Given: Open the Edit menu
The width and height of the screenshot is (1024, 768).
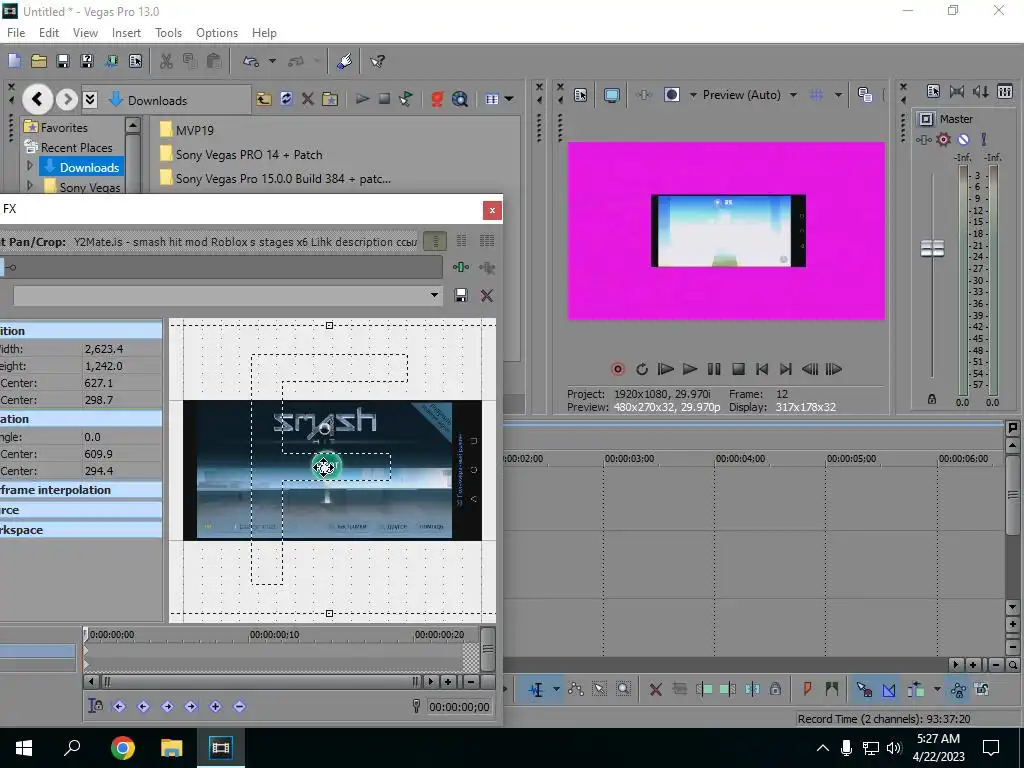Looking at the screenshot, I should tap(49, 33).
